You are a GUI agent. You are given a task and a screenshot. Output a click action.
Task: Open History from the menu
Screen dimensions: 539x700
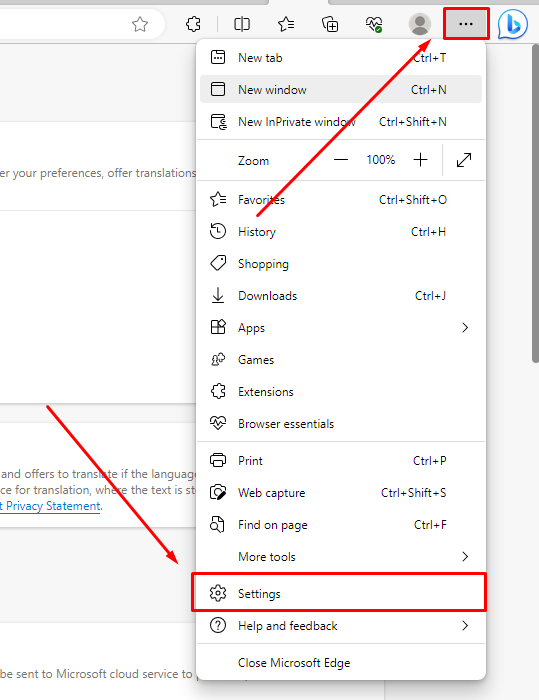(341, 232)
